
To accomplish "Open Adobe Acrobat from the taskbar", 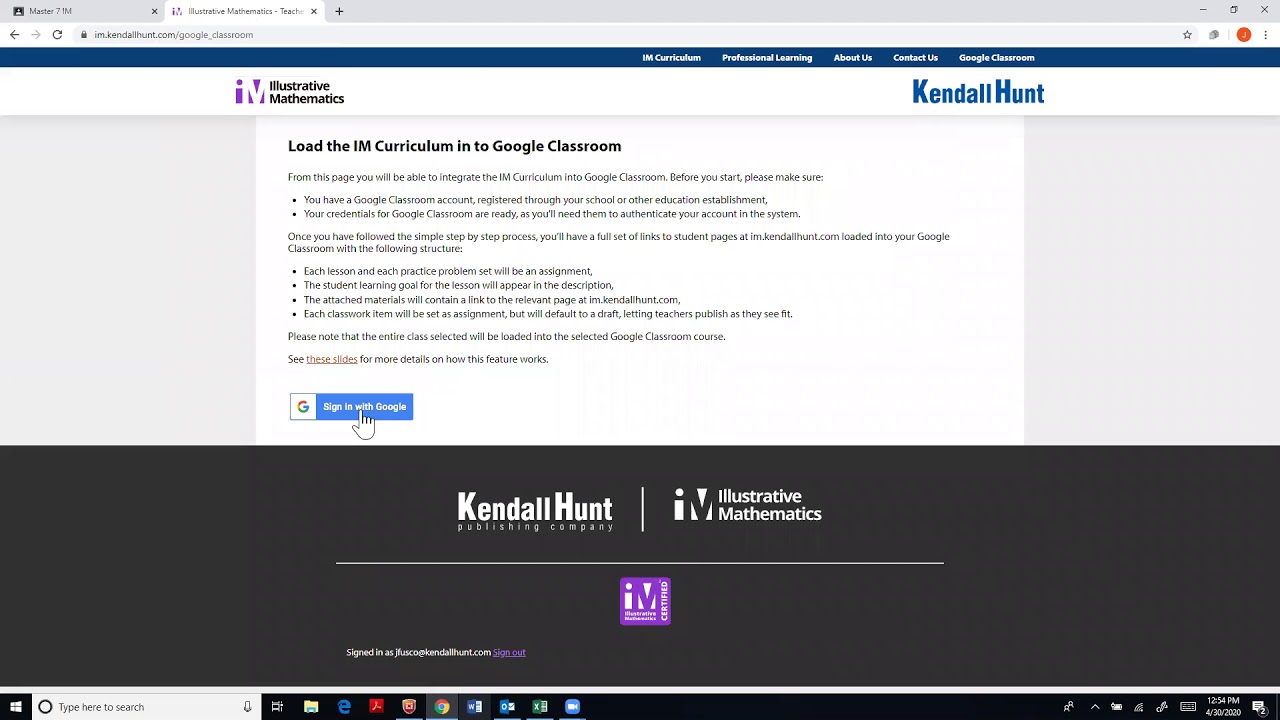I will 376,707.
